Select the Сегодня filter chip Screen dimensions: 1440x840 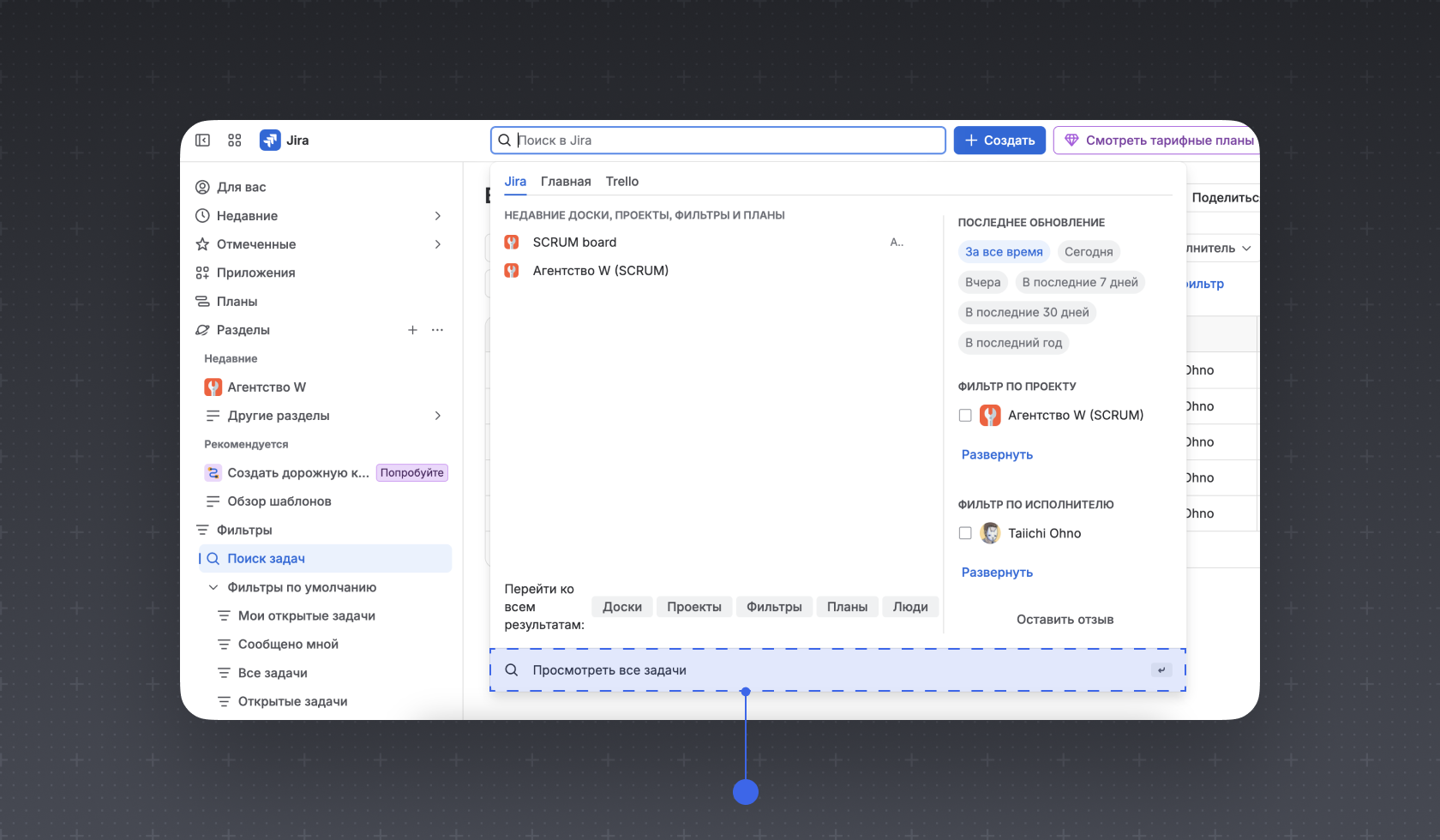1089,252
